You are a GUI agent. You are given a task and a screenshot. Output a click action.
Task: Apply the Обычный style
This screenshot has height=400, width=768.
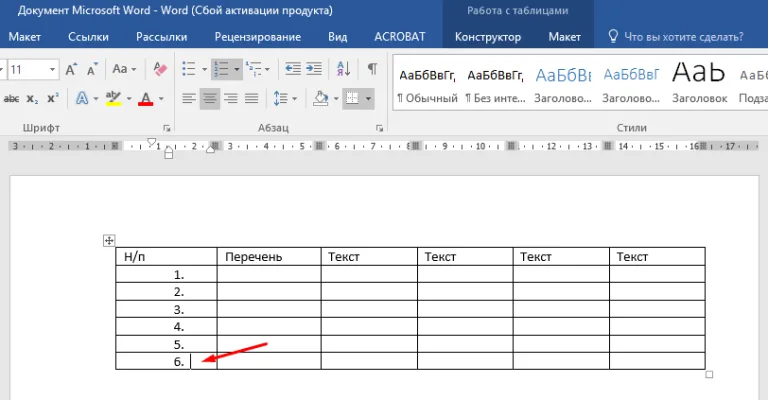click(427, 84)
